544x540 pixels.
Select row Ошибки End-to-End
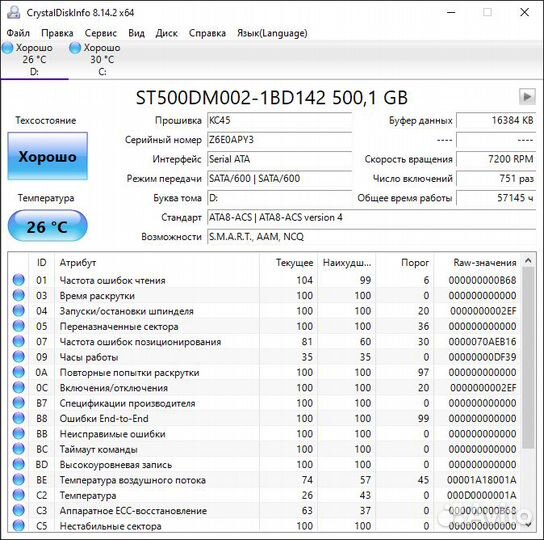tap(265, 418)
